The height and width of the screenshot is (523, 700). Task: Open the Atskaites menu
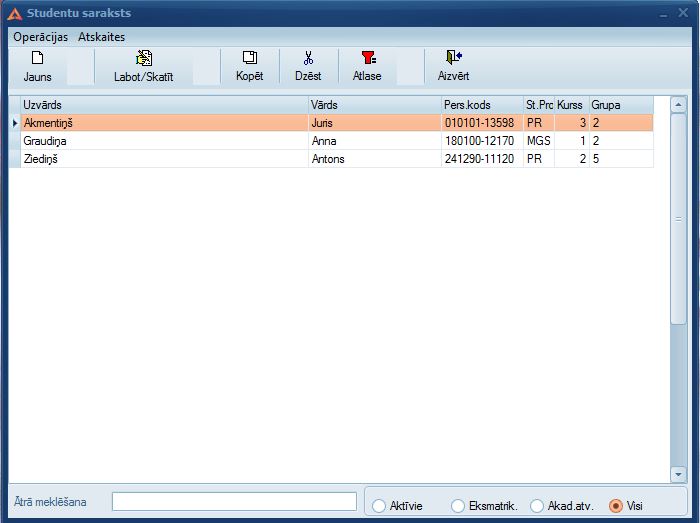[x=101, y=37]
